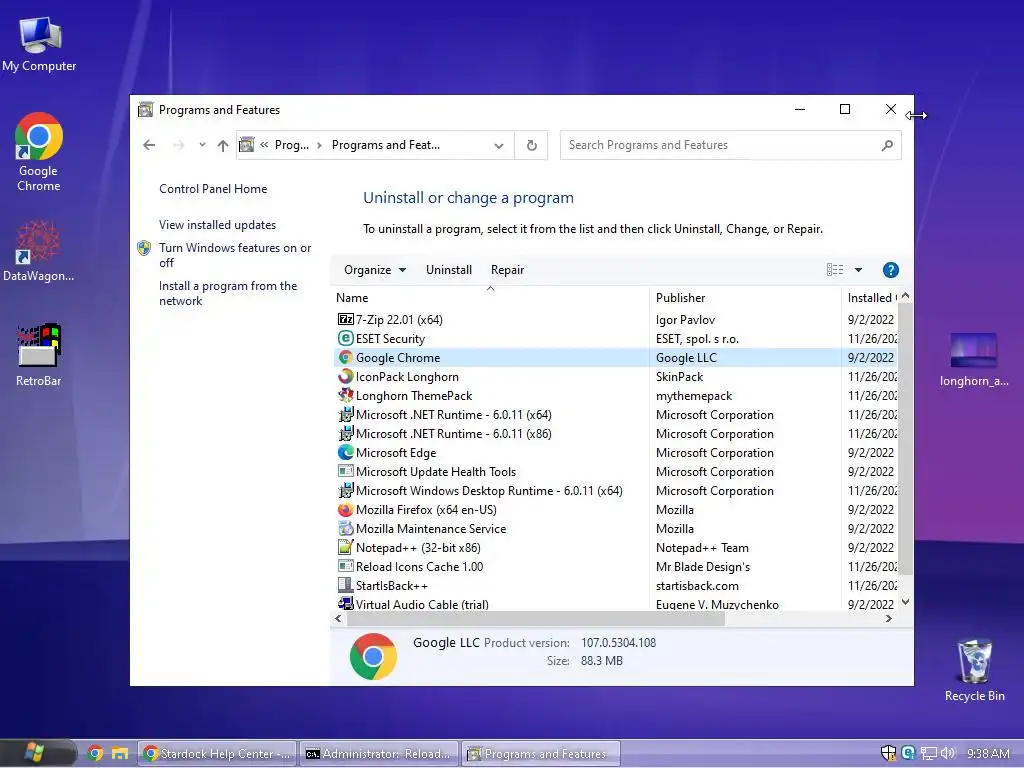Refresh the Programs and Features view
Screen dimensions: 1024x768
pyautogui.click(x=532, y=145)
